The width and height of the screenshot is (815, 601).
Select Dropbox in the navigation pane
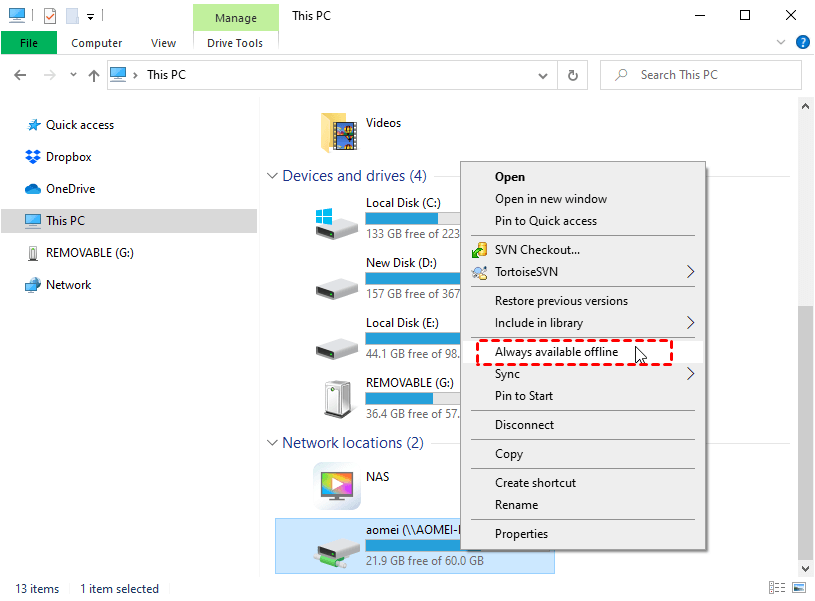68,157
